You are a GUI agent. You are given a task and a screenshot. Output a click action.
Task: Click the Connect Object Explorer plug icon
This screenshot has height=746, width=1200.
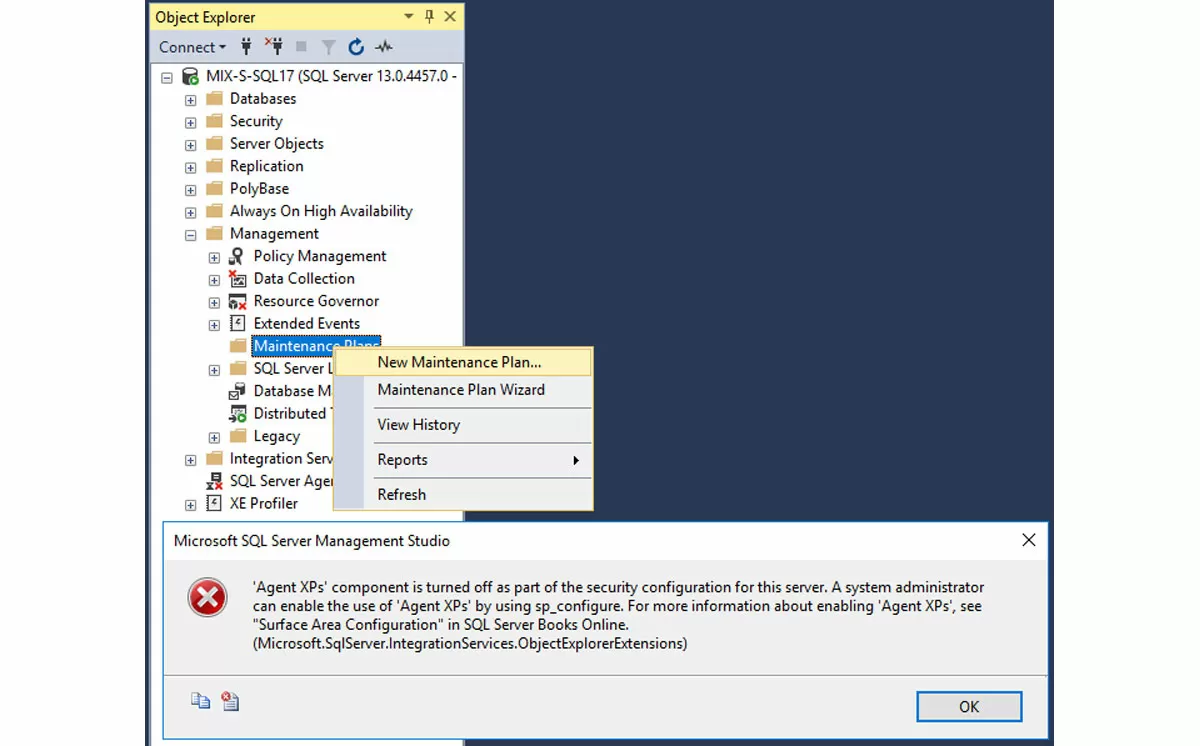(x=246, y=47)
